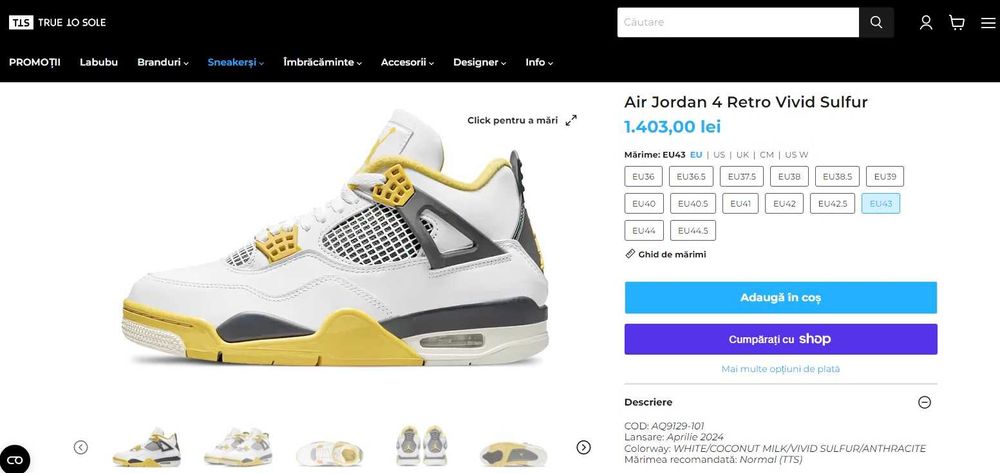
Task: Click the Adaugă în coș button
Action: click(x=781, y=298)
